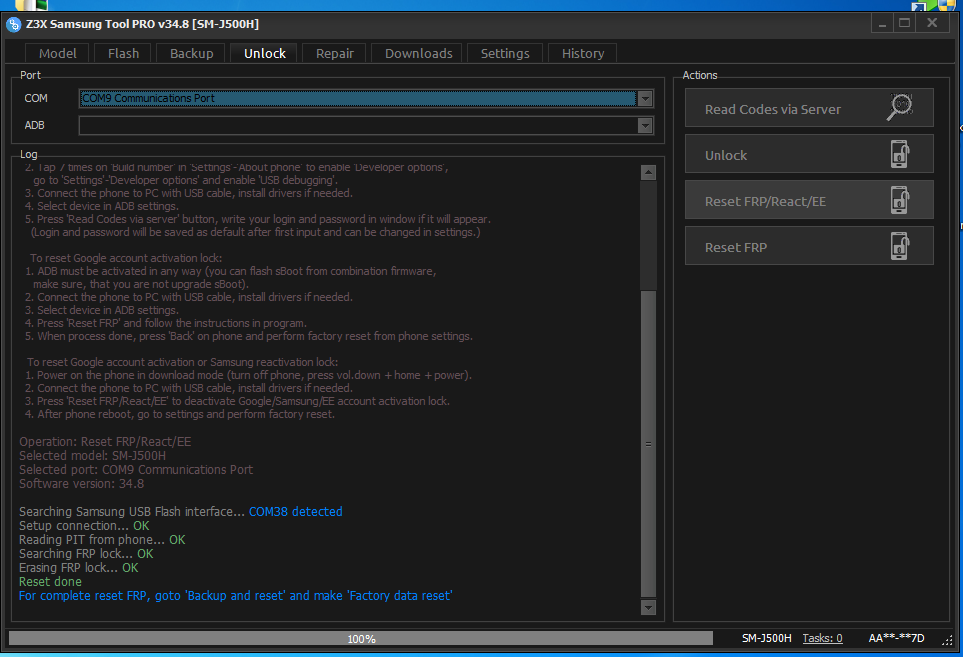The height and width of the screenshot is (657, 963).
Task: Click SM-J500H model in status bar
Action: [766, 639]
